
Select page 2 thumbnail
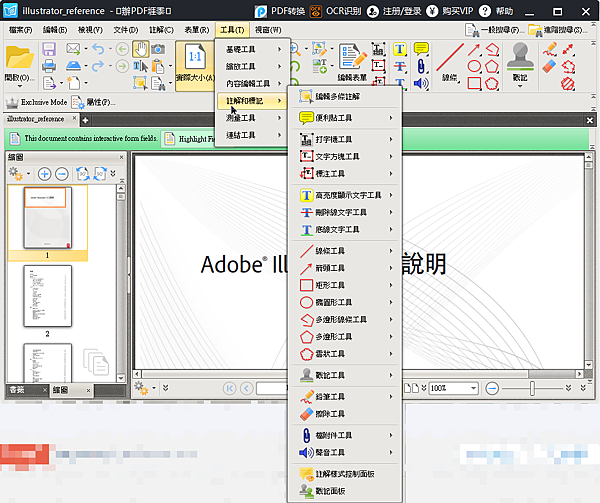(47, 296)
